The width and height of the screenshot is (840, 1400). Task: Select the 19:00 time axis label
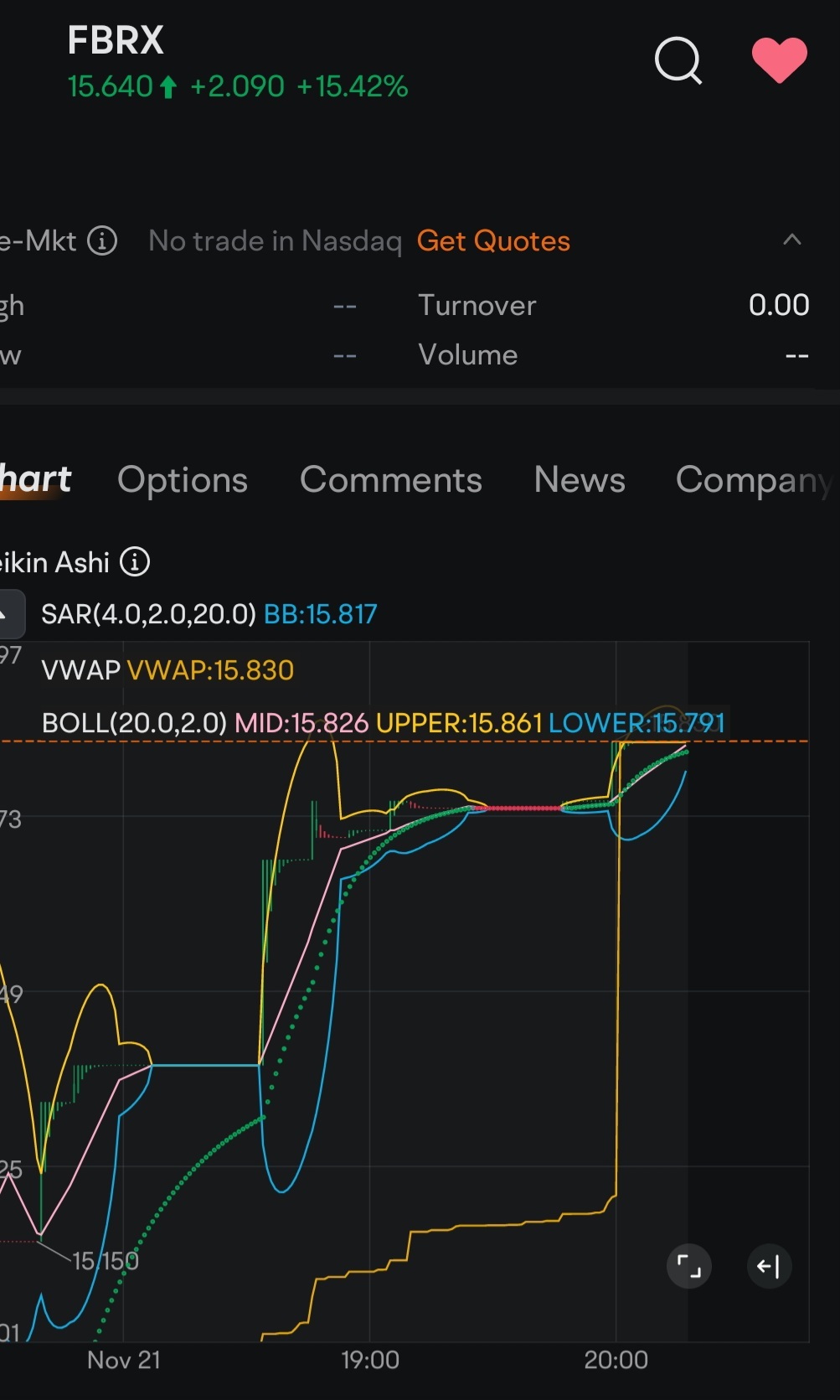click(x=370, y=1360)
